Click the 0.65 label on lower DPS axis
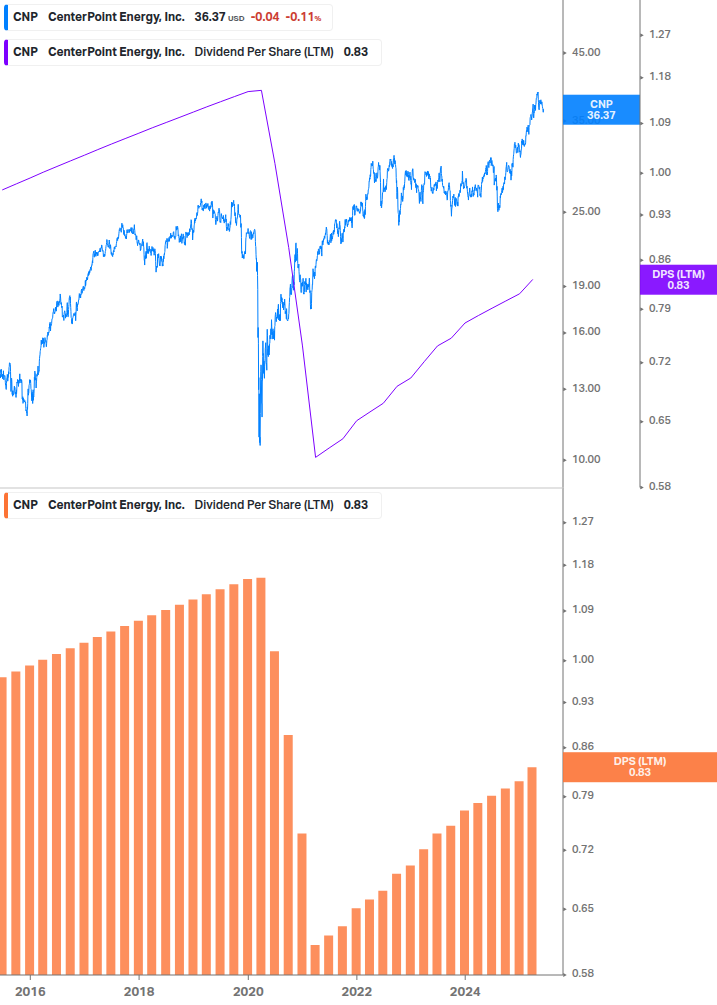 (x=582, y=908)
